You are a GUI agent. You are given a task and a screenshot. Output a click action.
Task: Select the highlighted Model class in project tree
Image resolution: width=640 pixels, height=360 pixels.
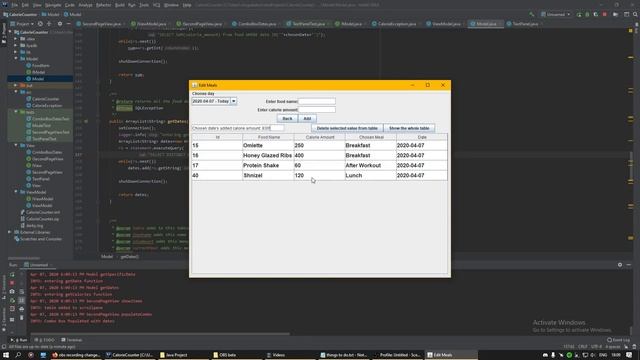pos(38,79)
